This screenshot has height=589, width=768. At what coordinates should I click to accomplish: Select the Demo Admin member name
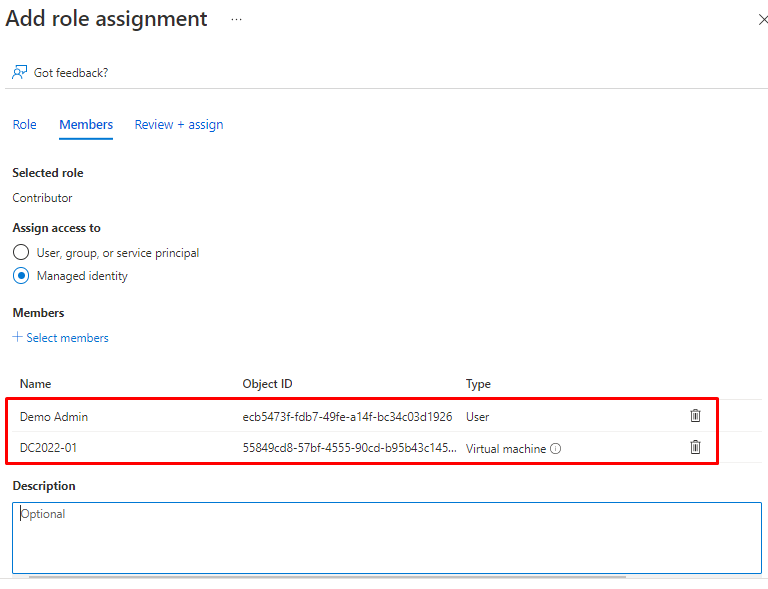pyautogui.click(x=53, y=417)
